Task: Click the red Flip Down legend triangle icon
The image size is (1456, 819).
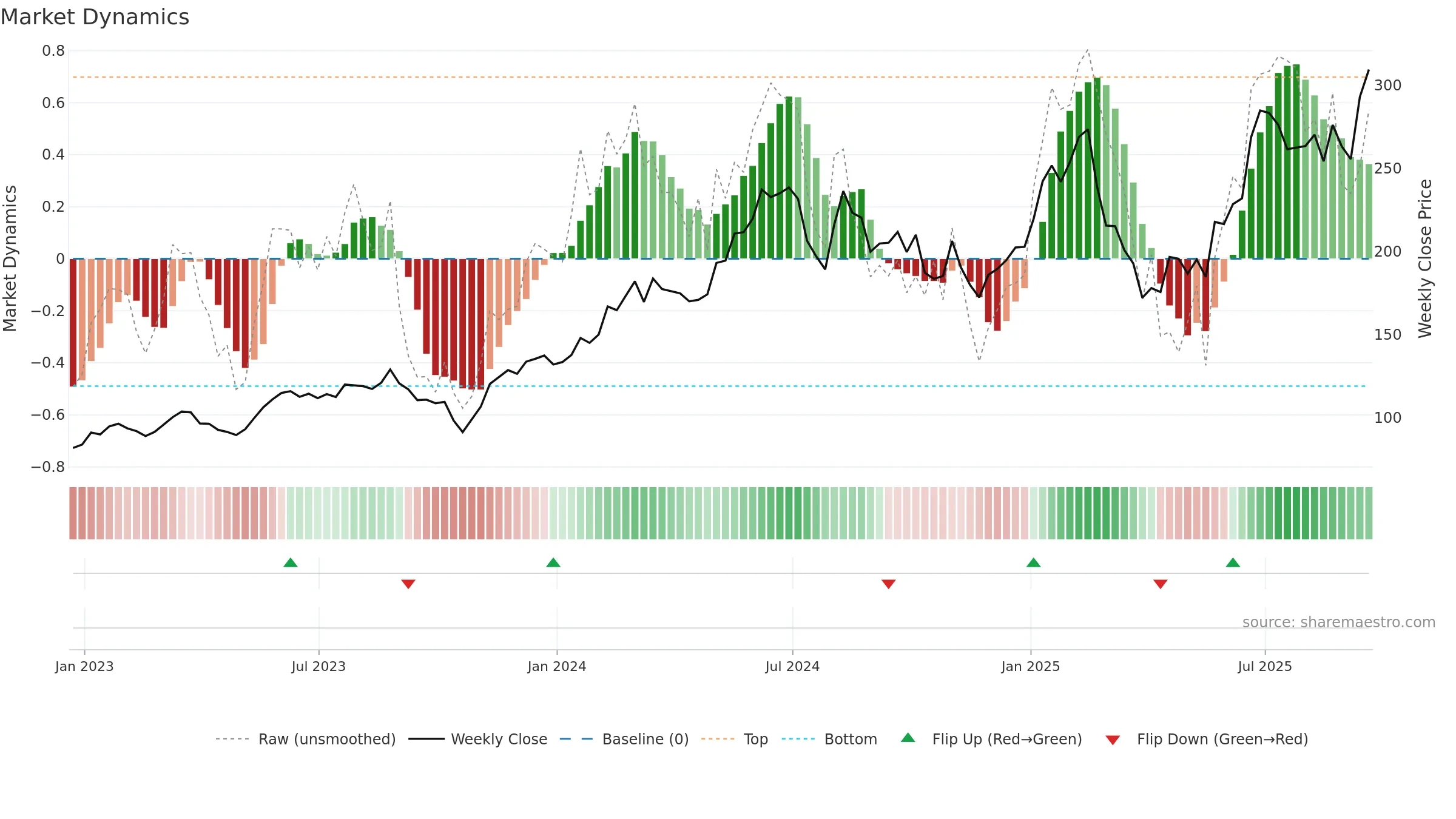Action: pos(1113,740)
